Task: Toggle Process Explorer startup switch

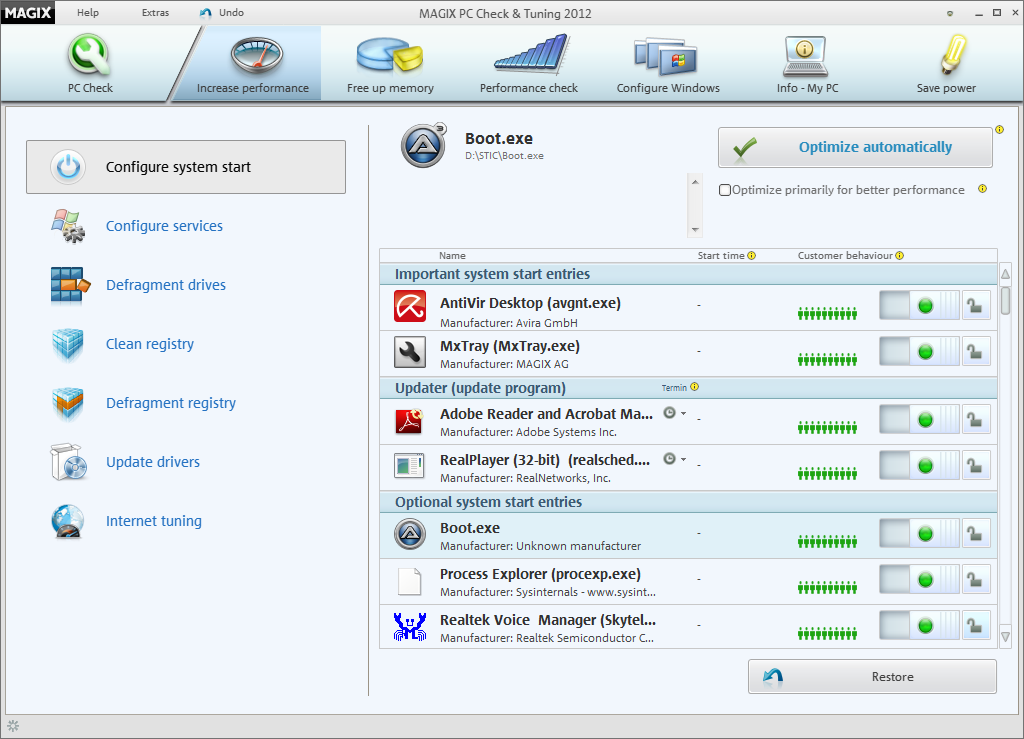Action: point(920,580)
